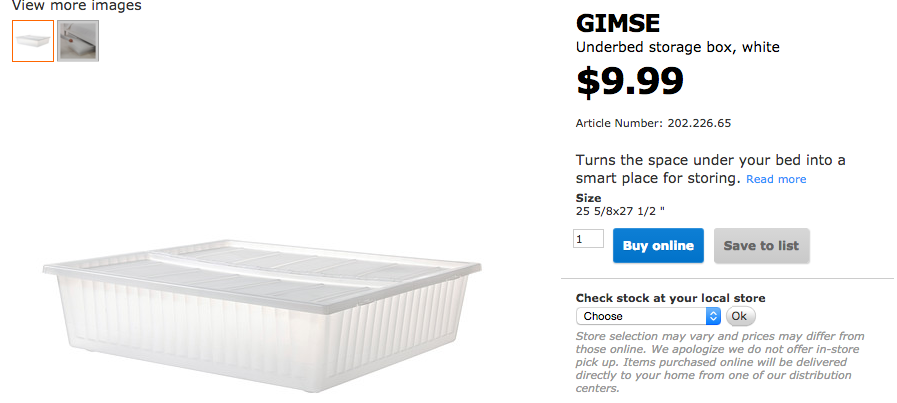Image resolution: width=897 pixels, height=403 pixels.
Task: Open the Read more link
Action: (775, 179)
